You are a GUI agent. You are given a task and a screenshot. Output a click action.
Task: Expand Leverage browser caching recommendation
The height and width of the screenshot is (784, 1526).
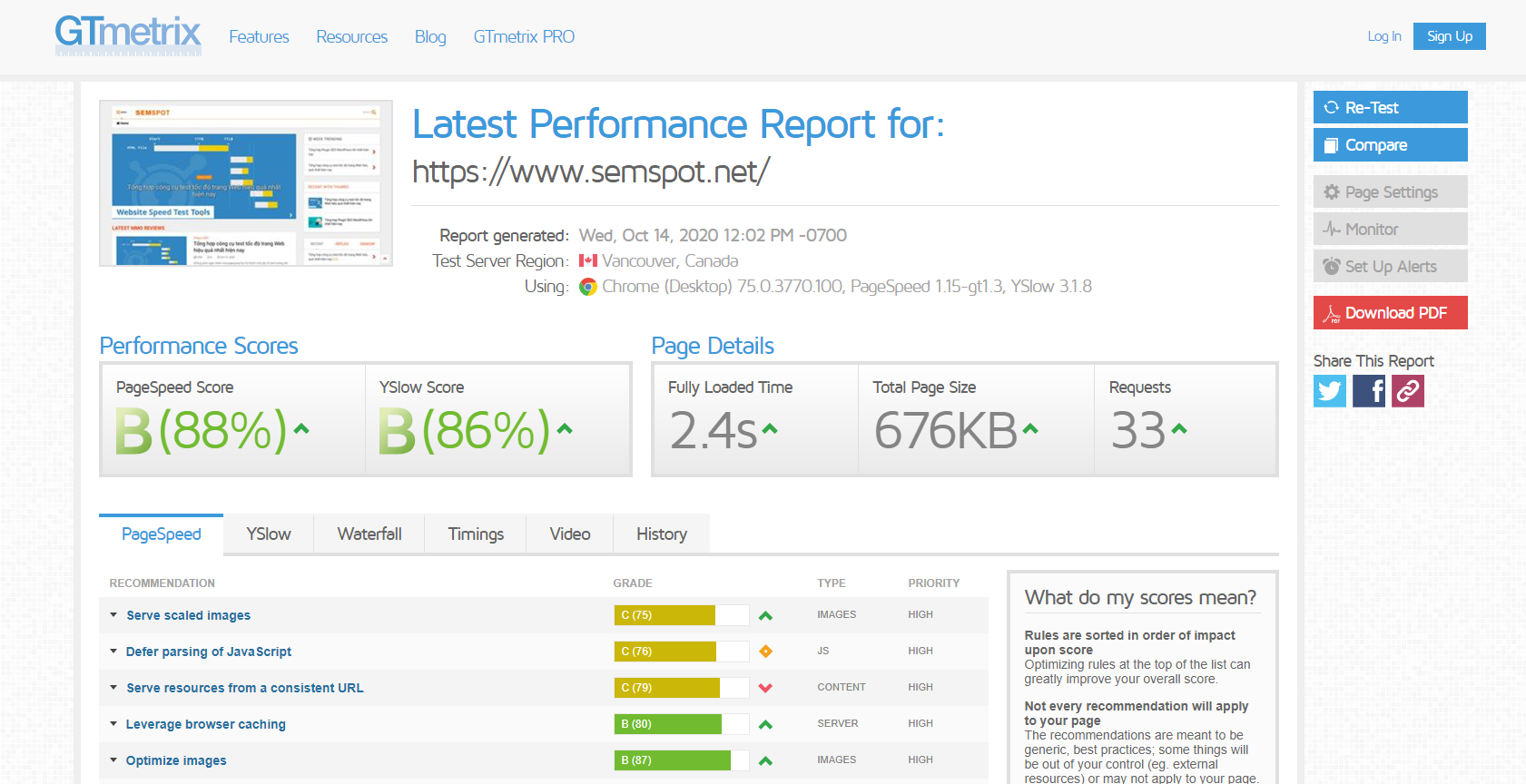[113, 724]
